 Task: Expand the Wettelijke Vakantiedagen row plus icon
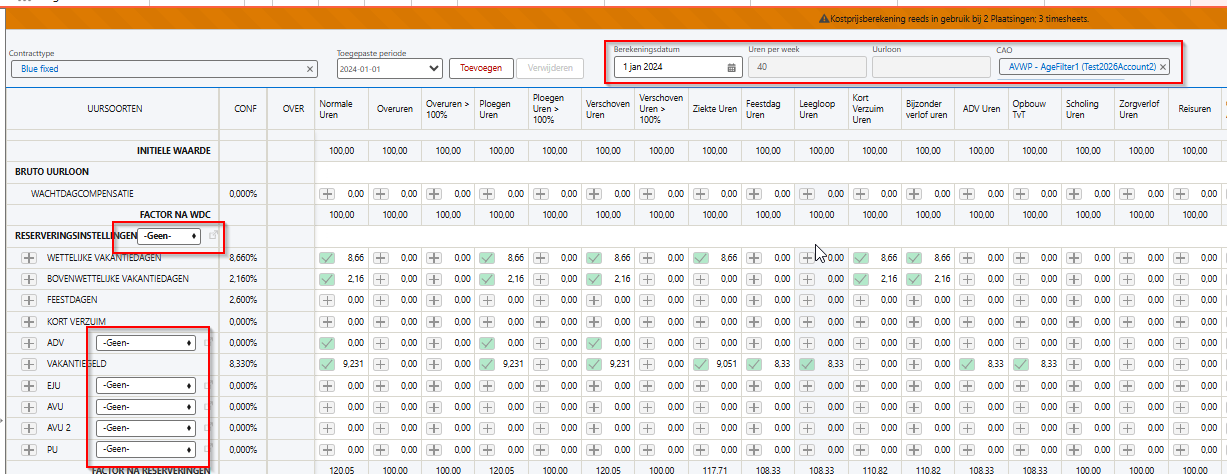[x=28, y=258]
